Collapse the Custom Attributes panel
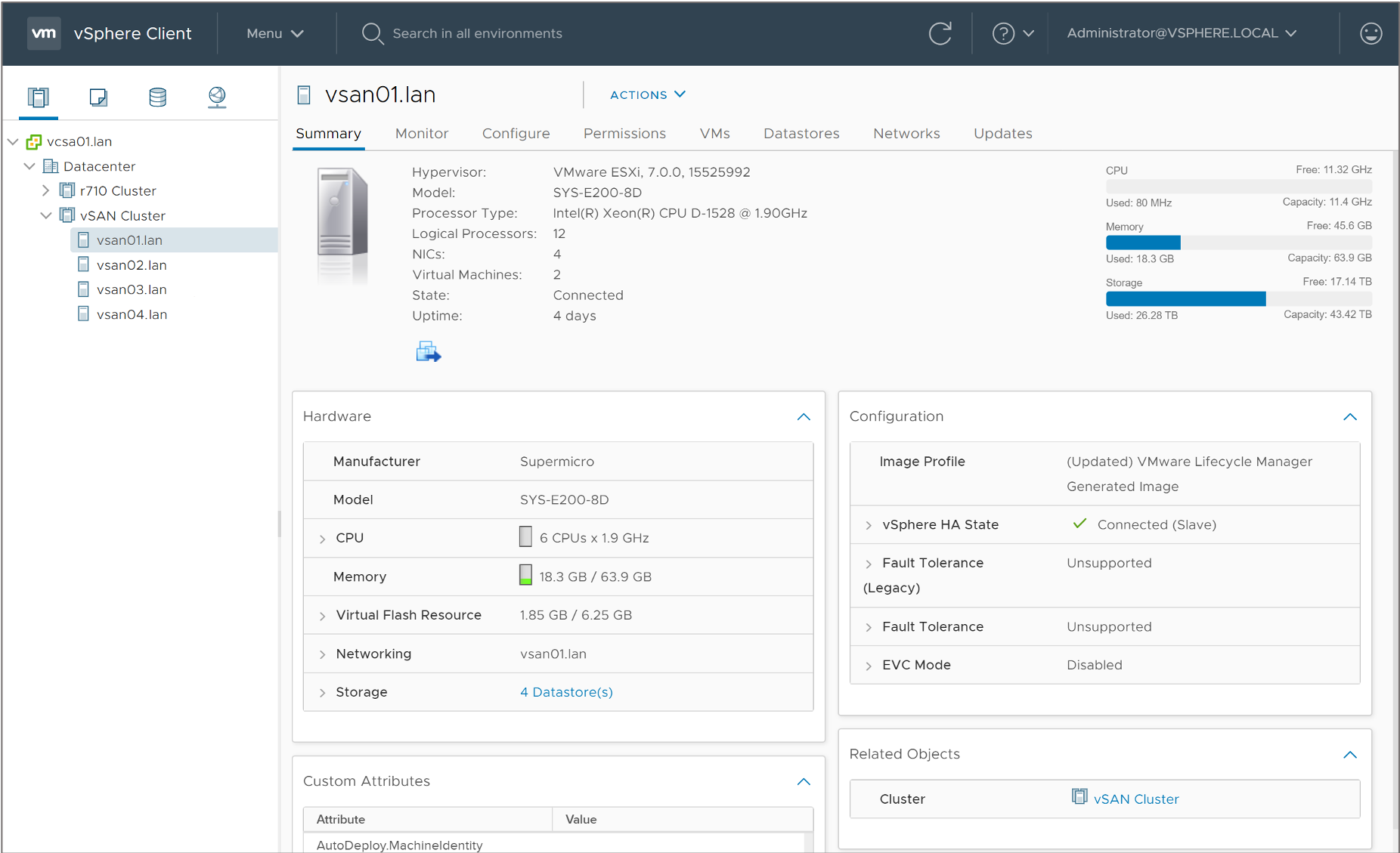This screenshot has width=1400, height=853. (804, 782)
